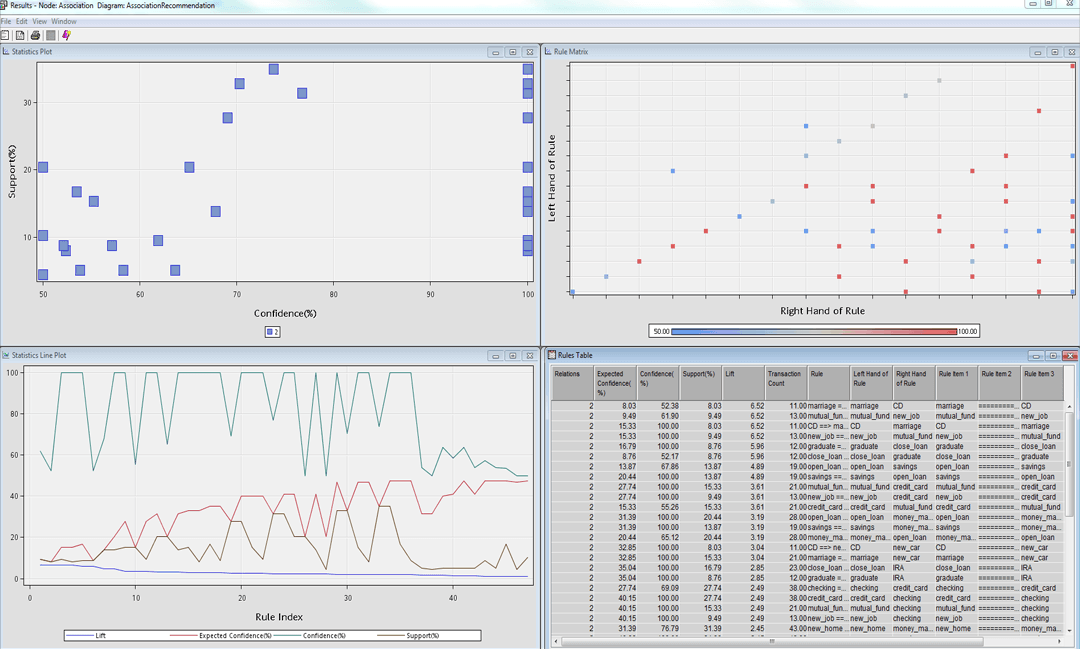1080x649 pixels.
Task: Sort by the Relations column header
Action: coord(572,383)
